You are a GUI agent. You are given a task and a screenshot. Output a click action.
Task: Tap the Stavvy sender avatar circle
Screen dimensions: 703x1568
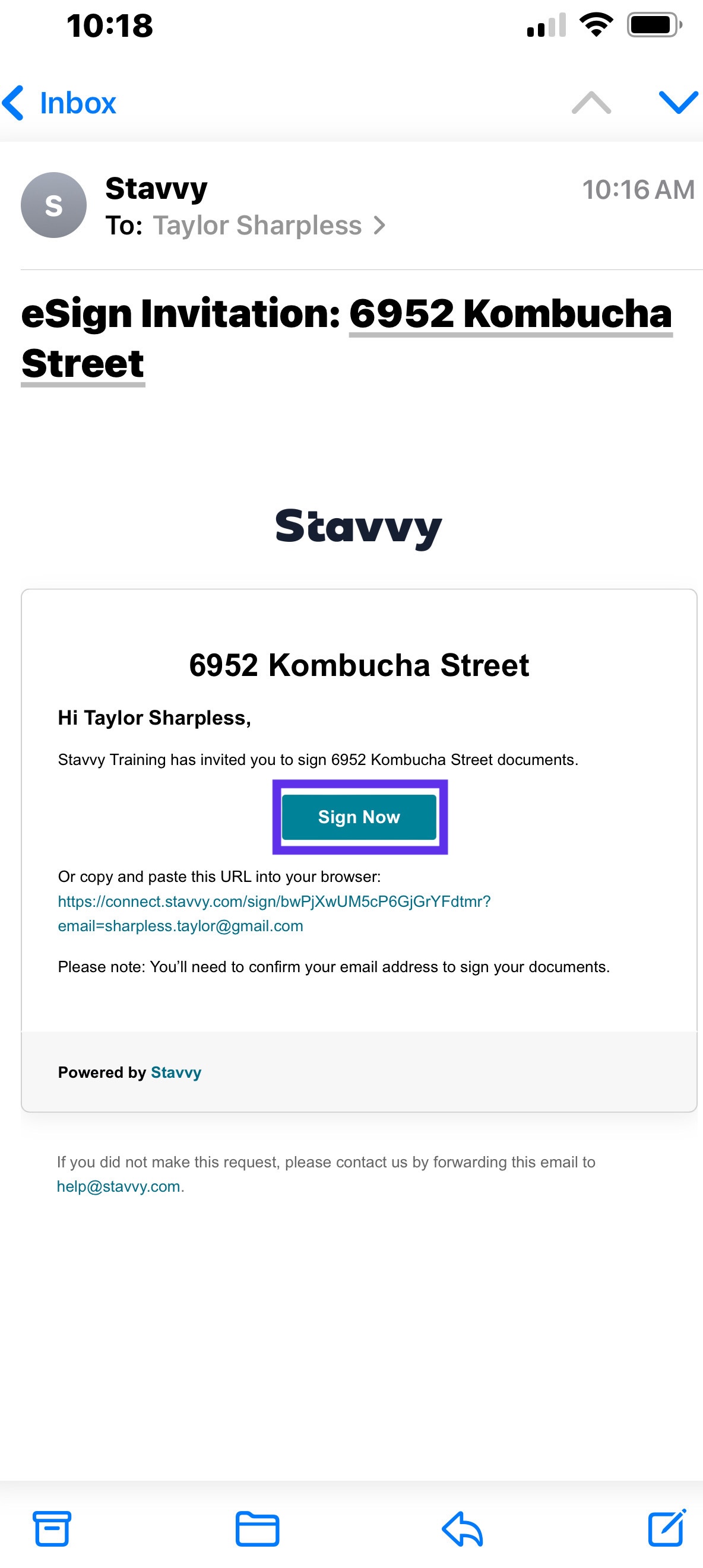tap(53, 205)
